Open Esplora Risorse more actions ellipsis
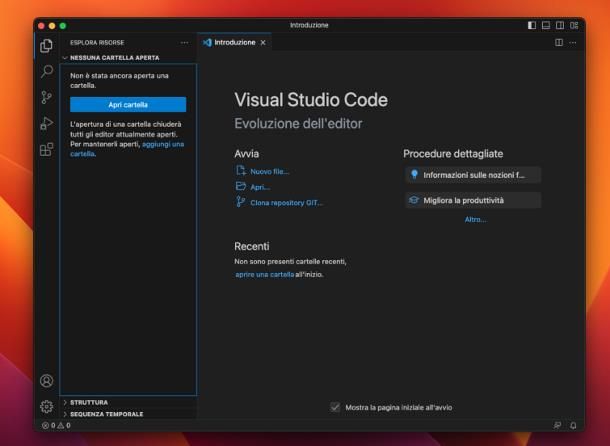Screen dimensions: 610x446 [x=184, y=42]
